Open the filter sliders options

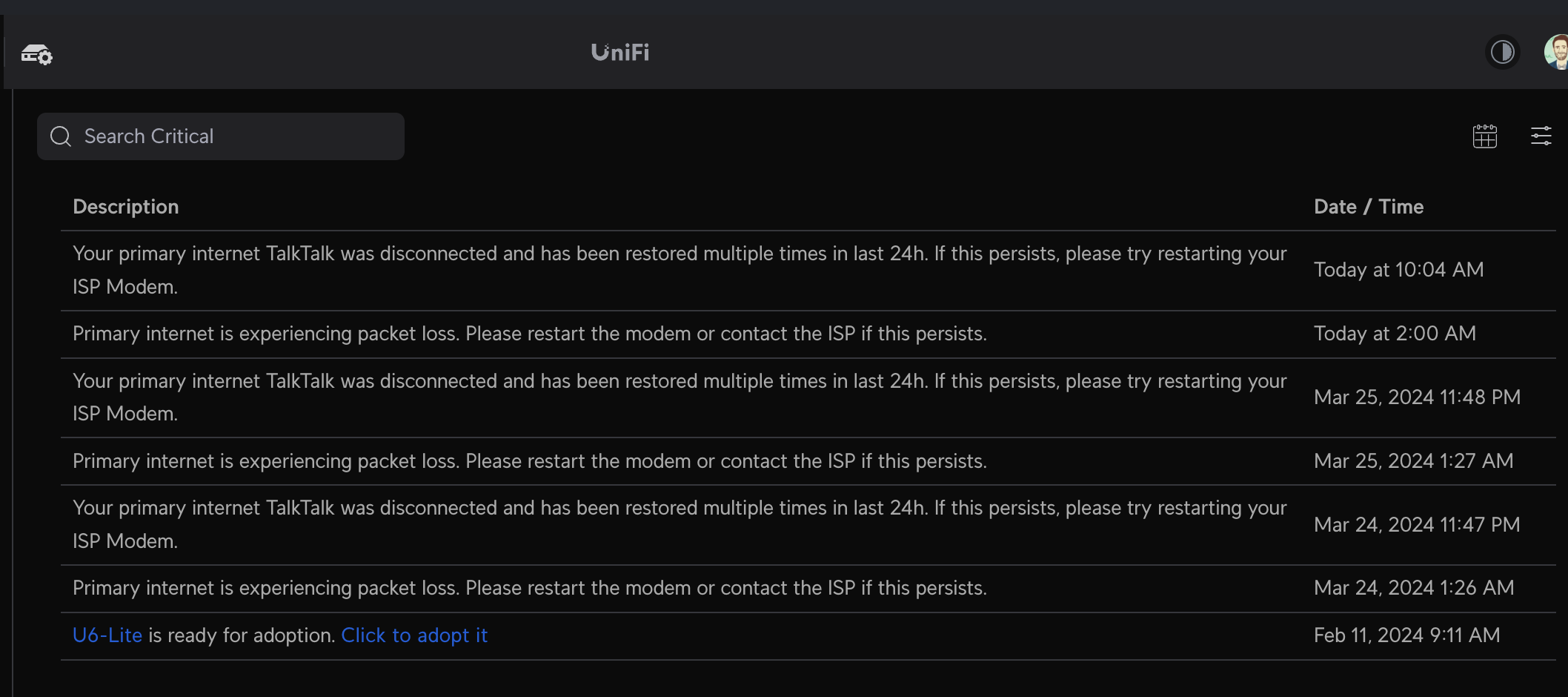coord(1541,136)
